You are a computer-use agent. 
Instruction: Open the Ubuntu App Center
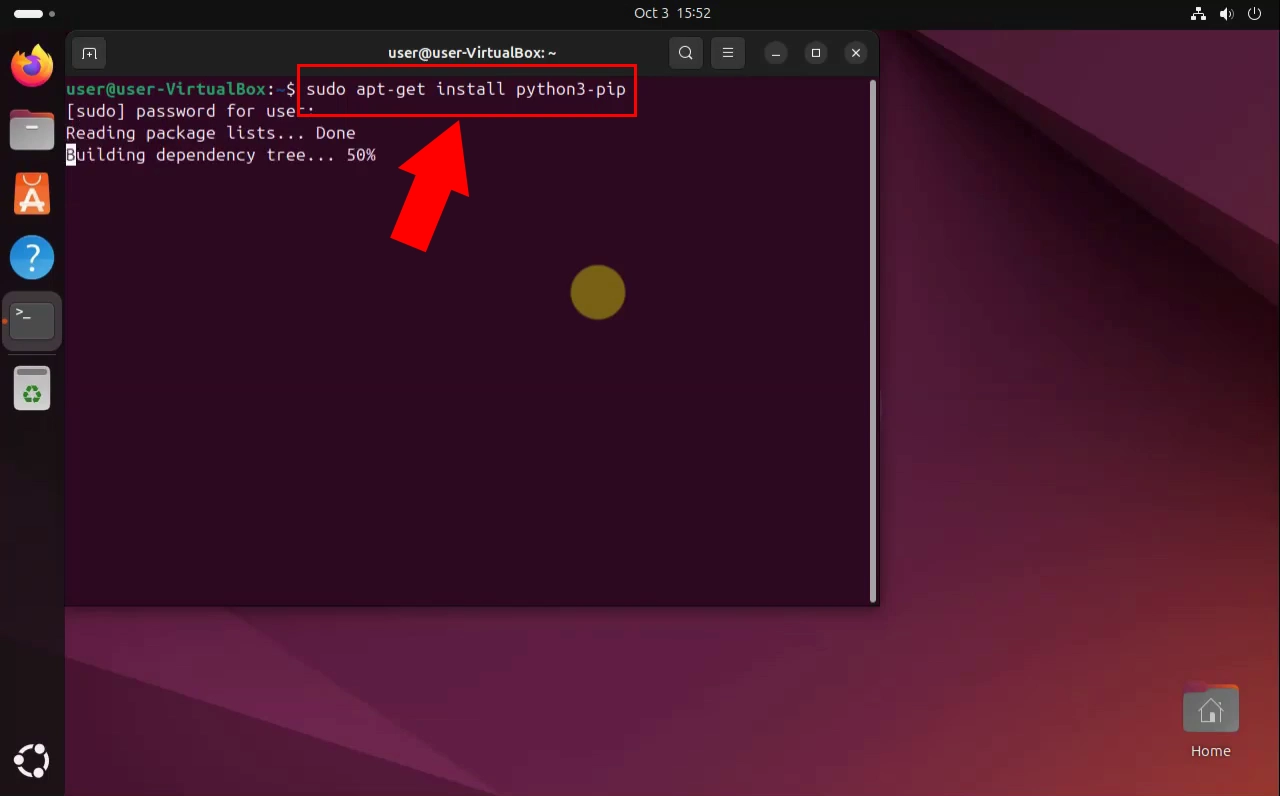tap(32, 194)
